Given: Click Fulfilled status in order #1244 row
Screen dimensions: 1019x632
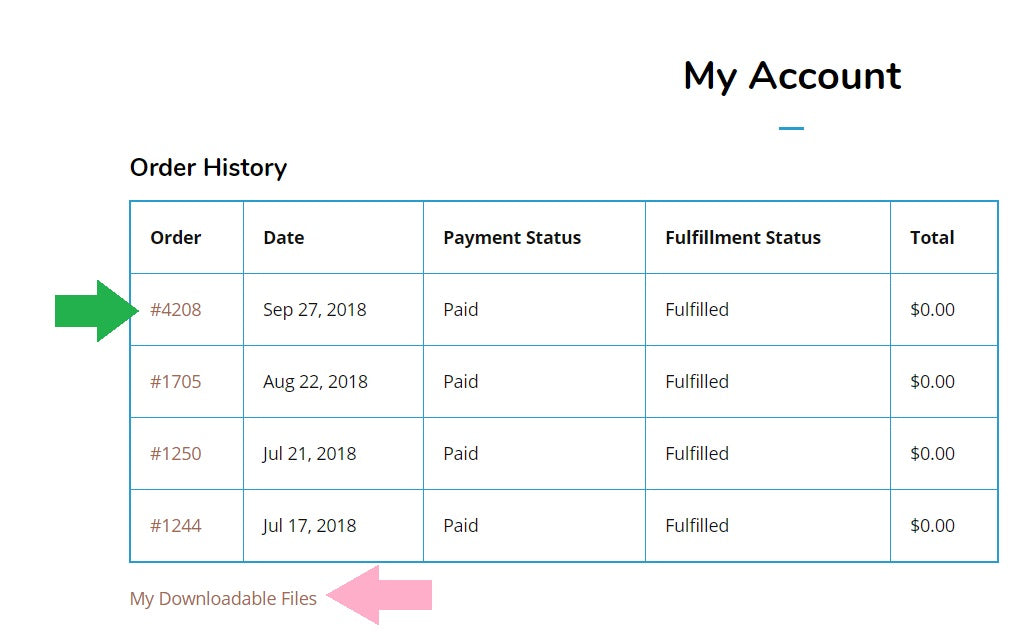Looking at the screenshot, I should [x=697, y=526].
